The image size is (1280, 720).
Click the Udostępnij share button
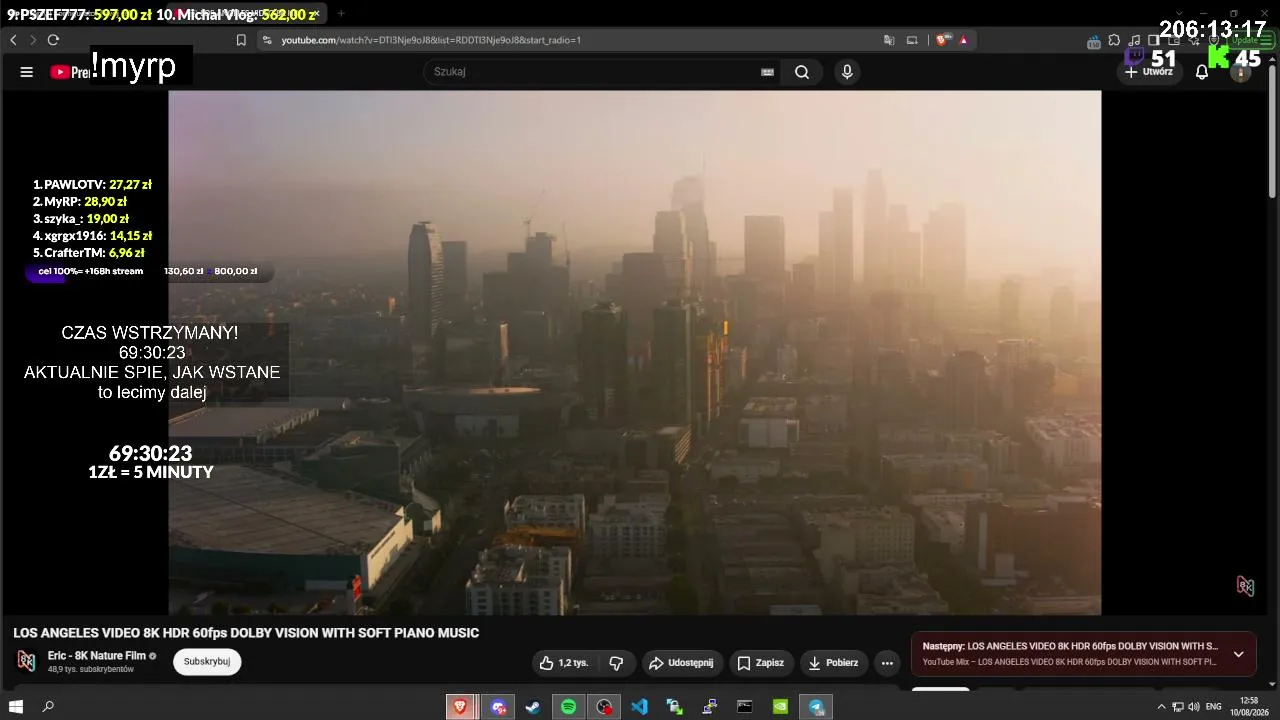coord(680,663)
